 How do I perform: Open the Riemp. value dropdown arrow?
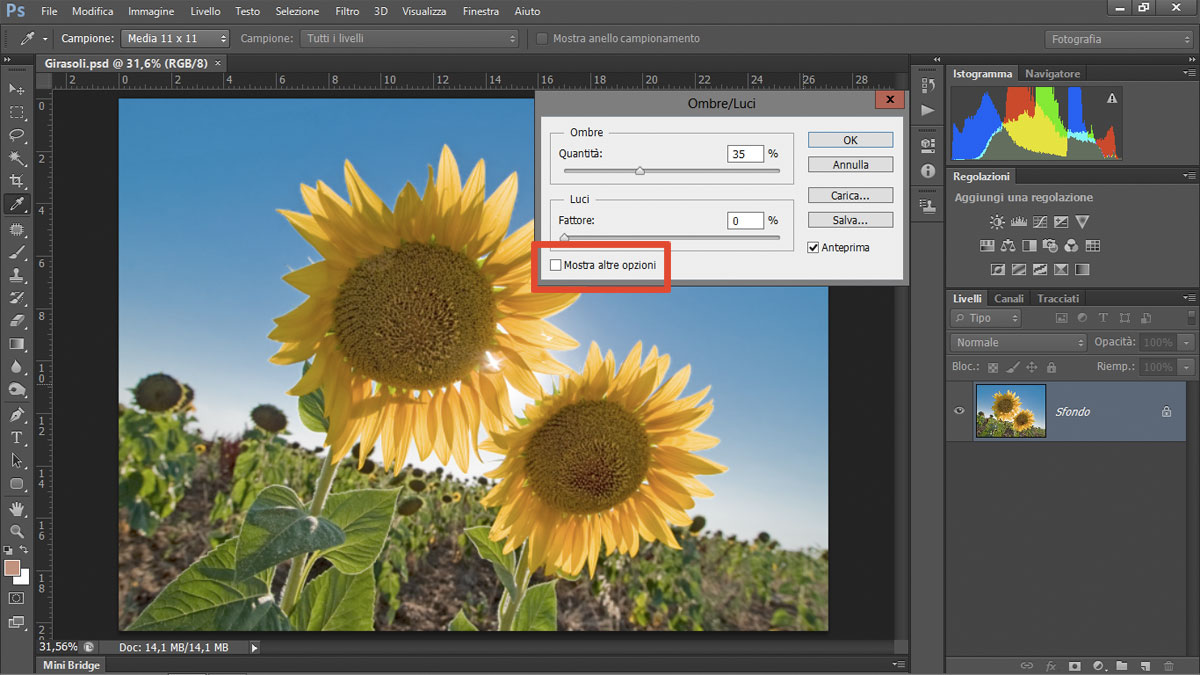[x=1186, y=367]
